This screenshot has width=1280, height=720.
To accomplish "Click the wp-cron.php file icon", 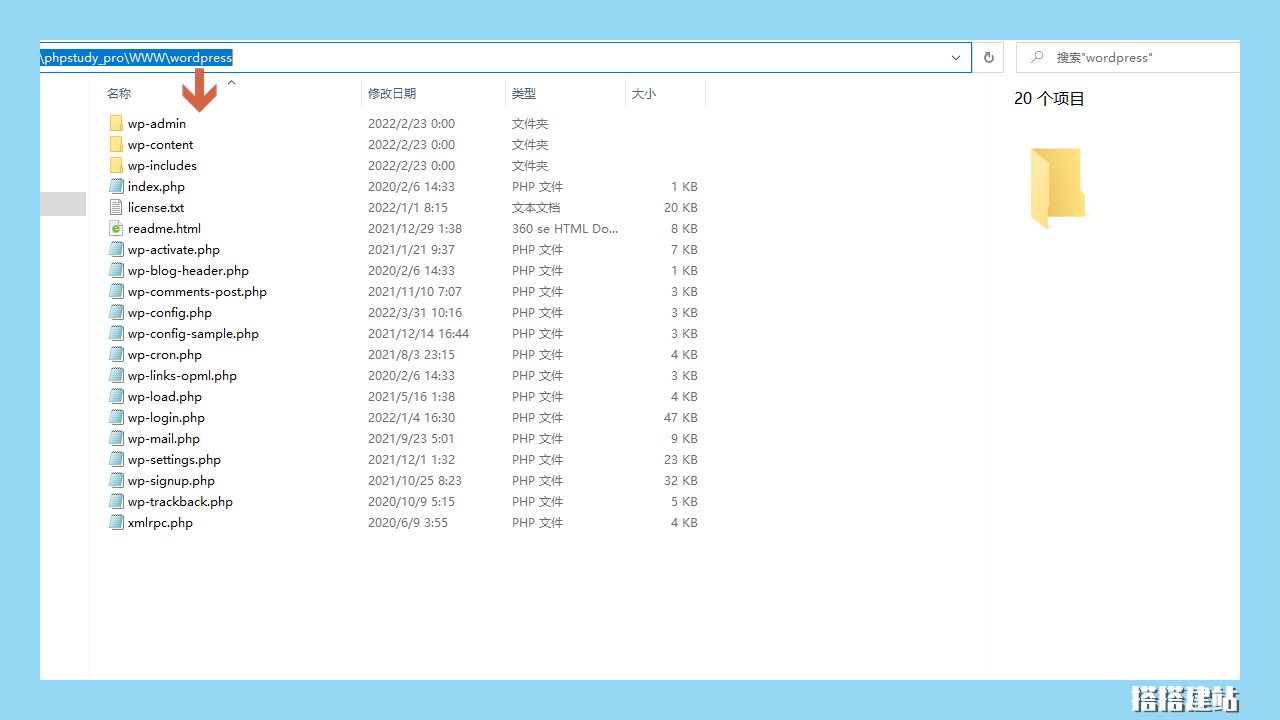I will coord(116,355).
